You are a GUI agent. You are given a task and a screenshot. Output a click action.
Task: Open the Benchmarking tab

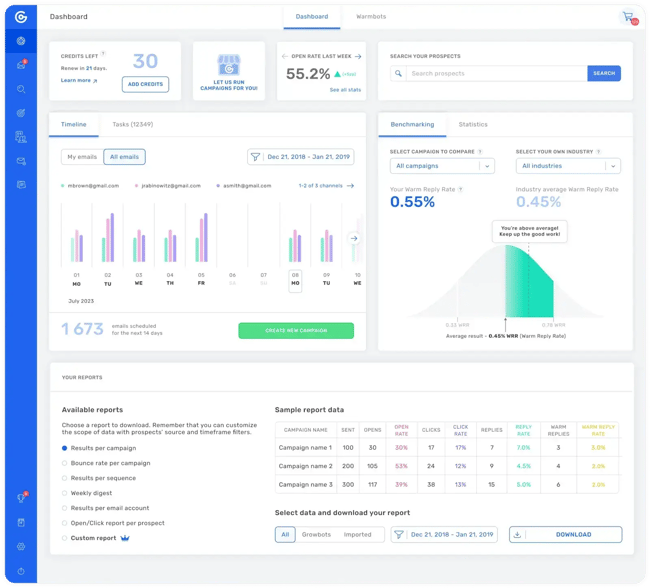[x=412, y=124]
